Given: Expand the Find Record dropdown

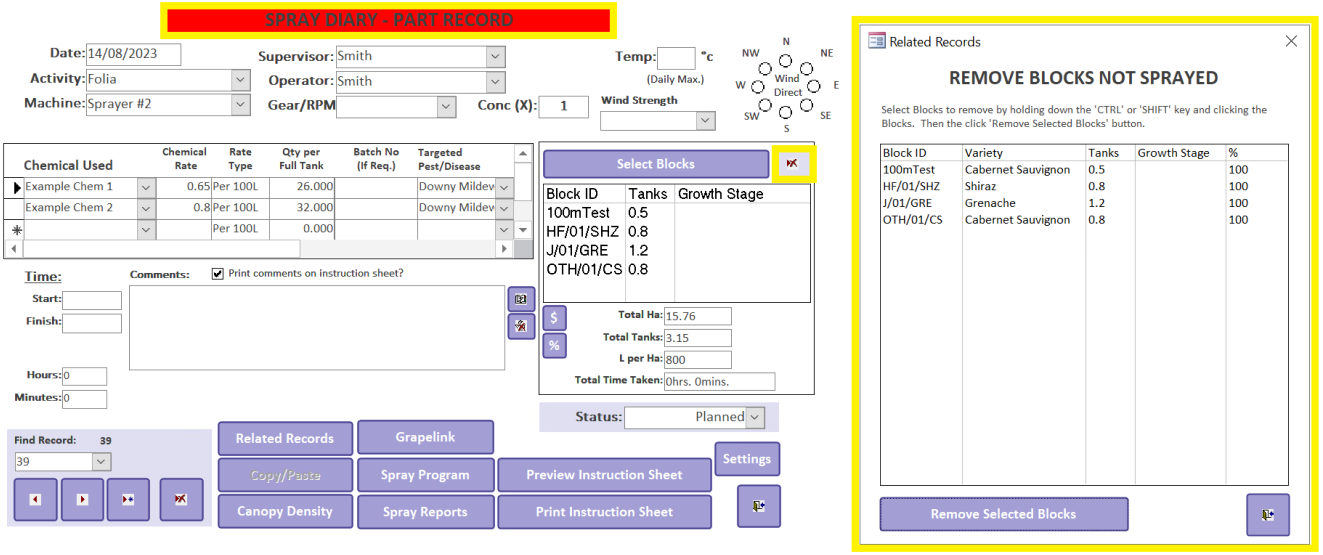Looking at the screenshot, I should pyautogui.click(x=101, y=461).
